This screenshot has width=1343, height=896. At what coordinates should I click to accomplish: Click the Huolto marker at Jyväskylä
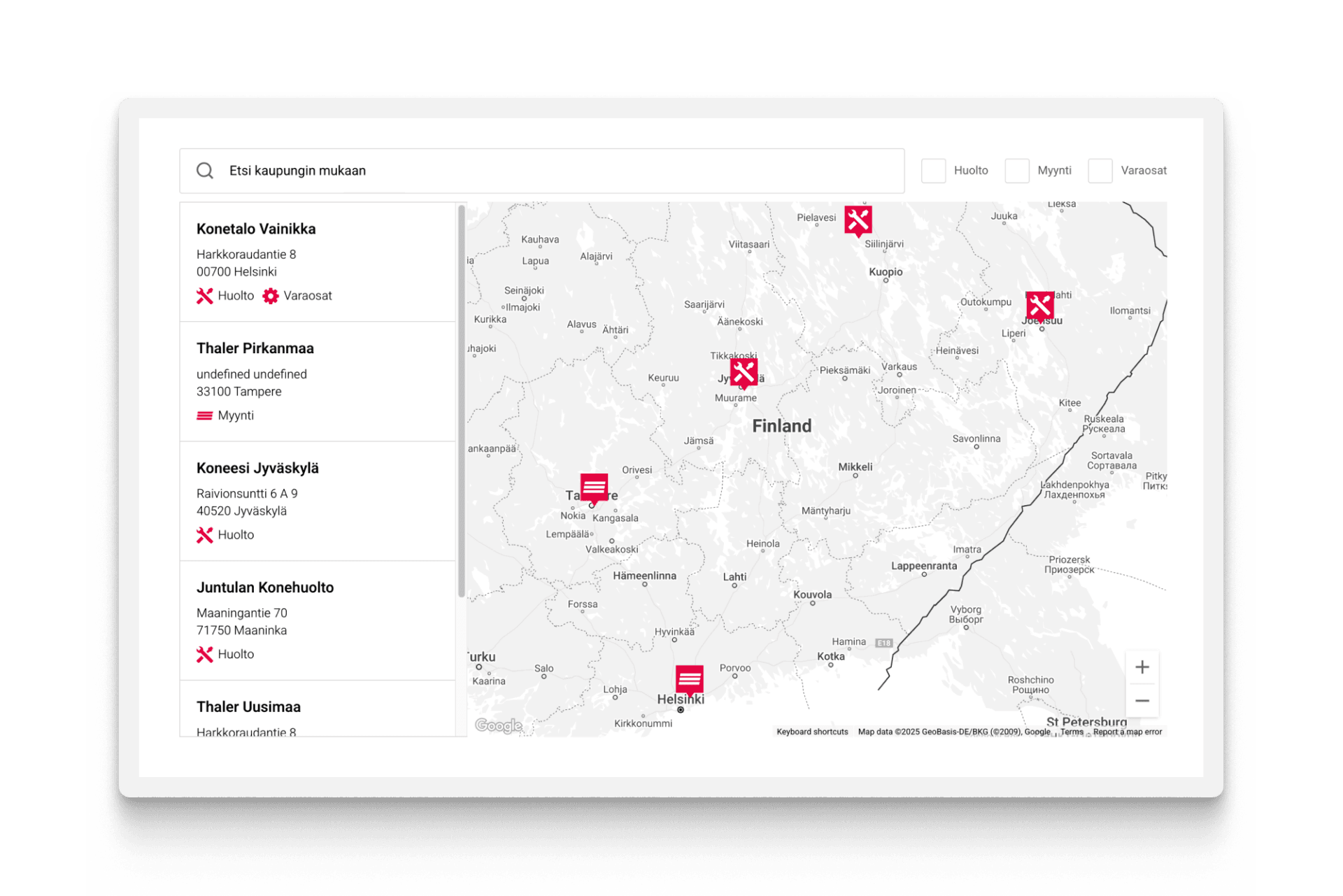point(743,373)
